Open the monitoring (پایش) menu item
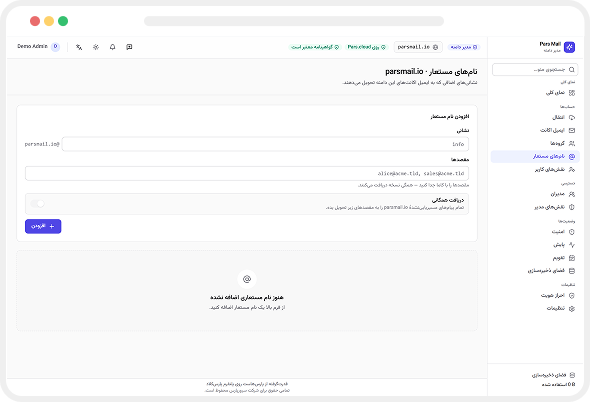Viewport: 590px width, 402px height. point(535,245)
